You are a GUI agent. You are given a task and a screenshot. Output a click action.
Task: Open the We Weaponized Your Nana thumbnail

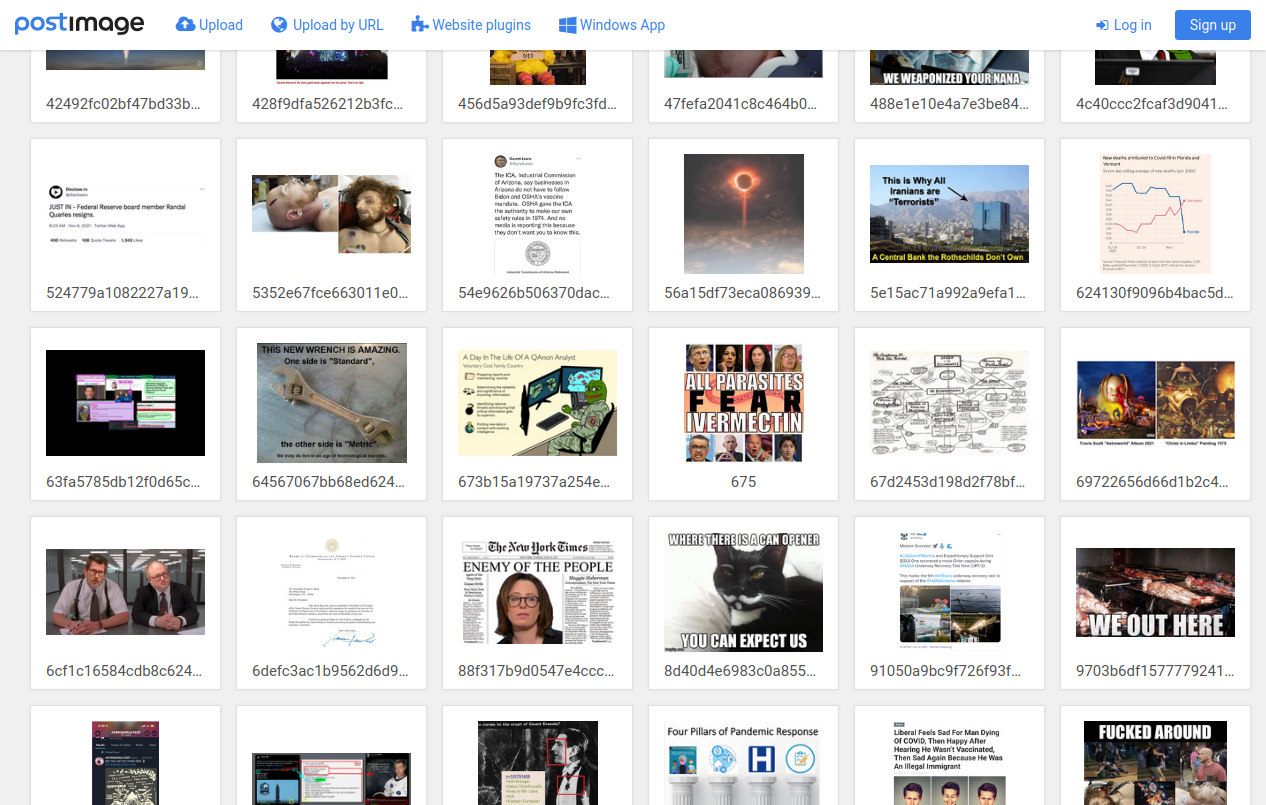949,67
